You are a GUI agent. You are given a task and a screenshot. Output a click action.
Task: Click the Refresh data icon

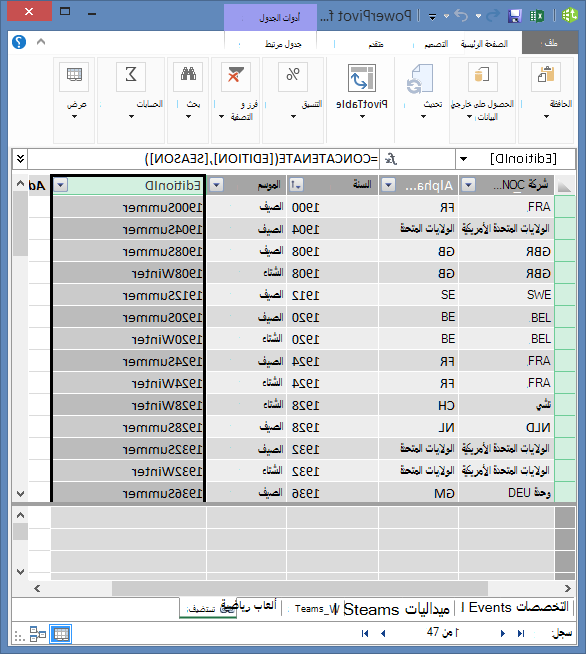[420, 78]
